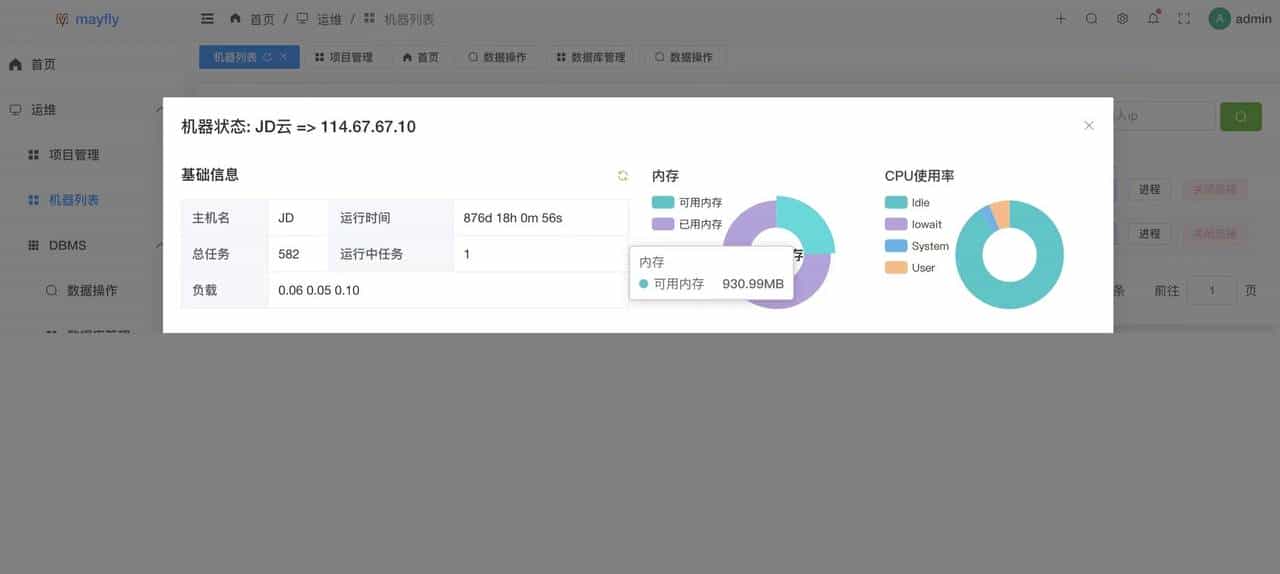This screenshot has width=1280, height=574.
Task: Click the 主机名 label cell
Action: pos(224,218)
